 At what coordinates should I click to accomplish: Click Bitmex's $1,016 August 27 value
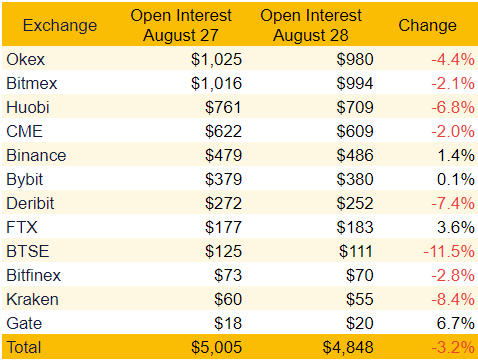pos(216,83)
